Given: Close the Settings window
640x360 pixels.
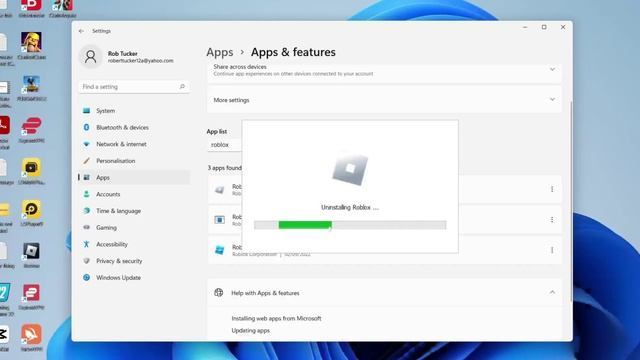Looking at the screenshot, I should click(563, 27).
